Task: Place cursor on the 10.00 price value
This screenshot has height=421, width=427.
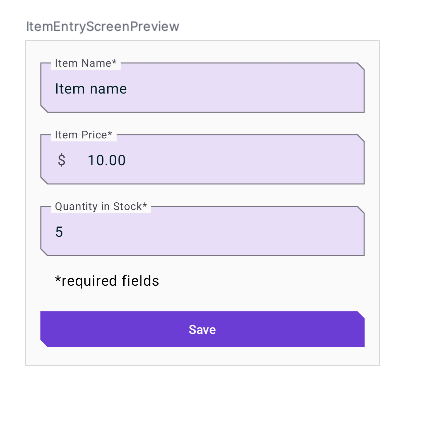Action: (107, 160)
